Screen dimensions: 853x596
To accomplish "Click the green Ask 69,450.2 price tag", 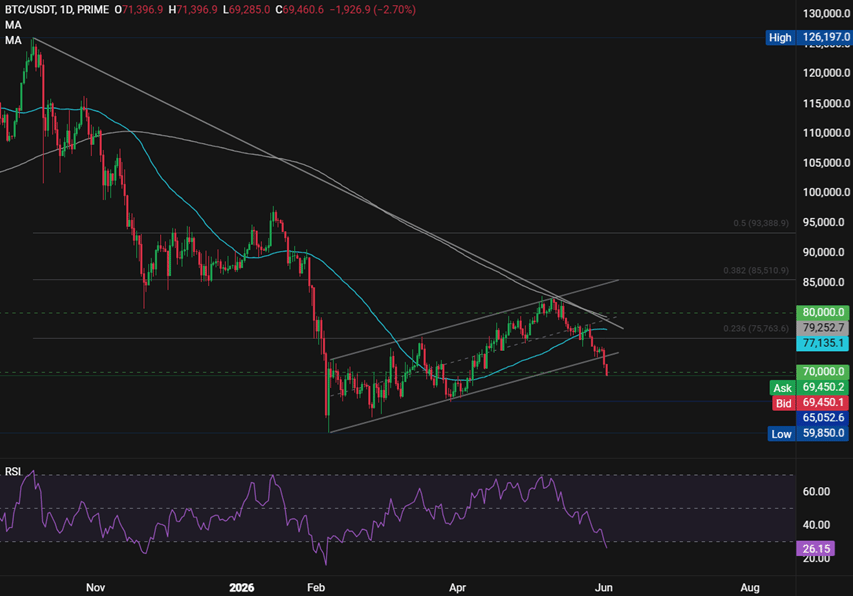I will tap(809, 388).
